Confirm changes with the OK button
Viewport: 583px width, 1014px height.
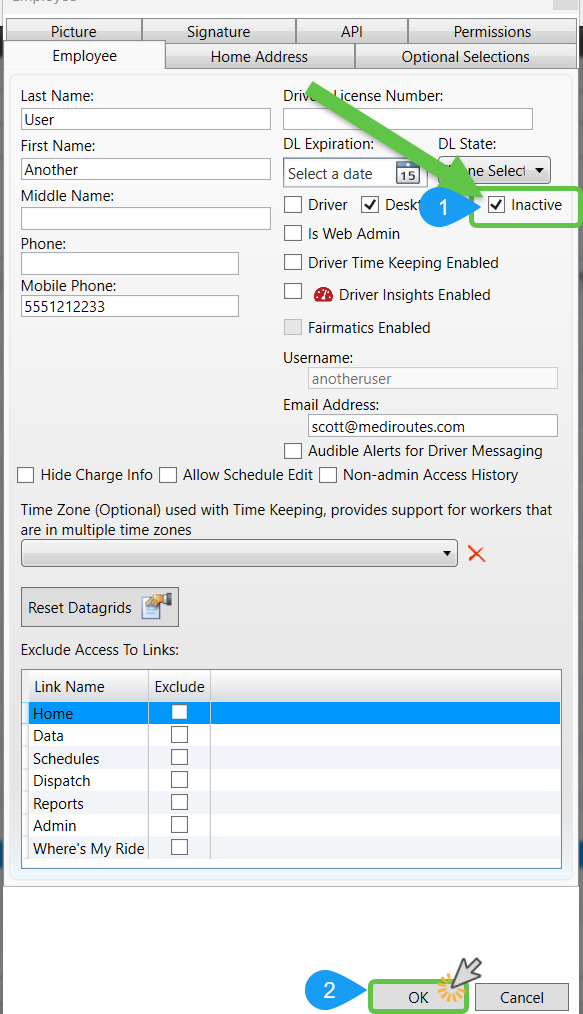(418, 997)
